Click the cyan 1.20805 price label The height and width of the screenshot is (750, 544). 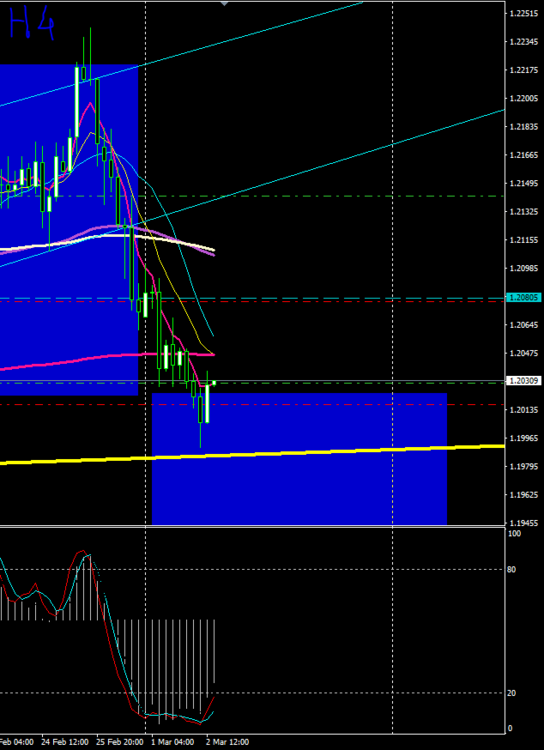coord(524,298)
